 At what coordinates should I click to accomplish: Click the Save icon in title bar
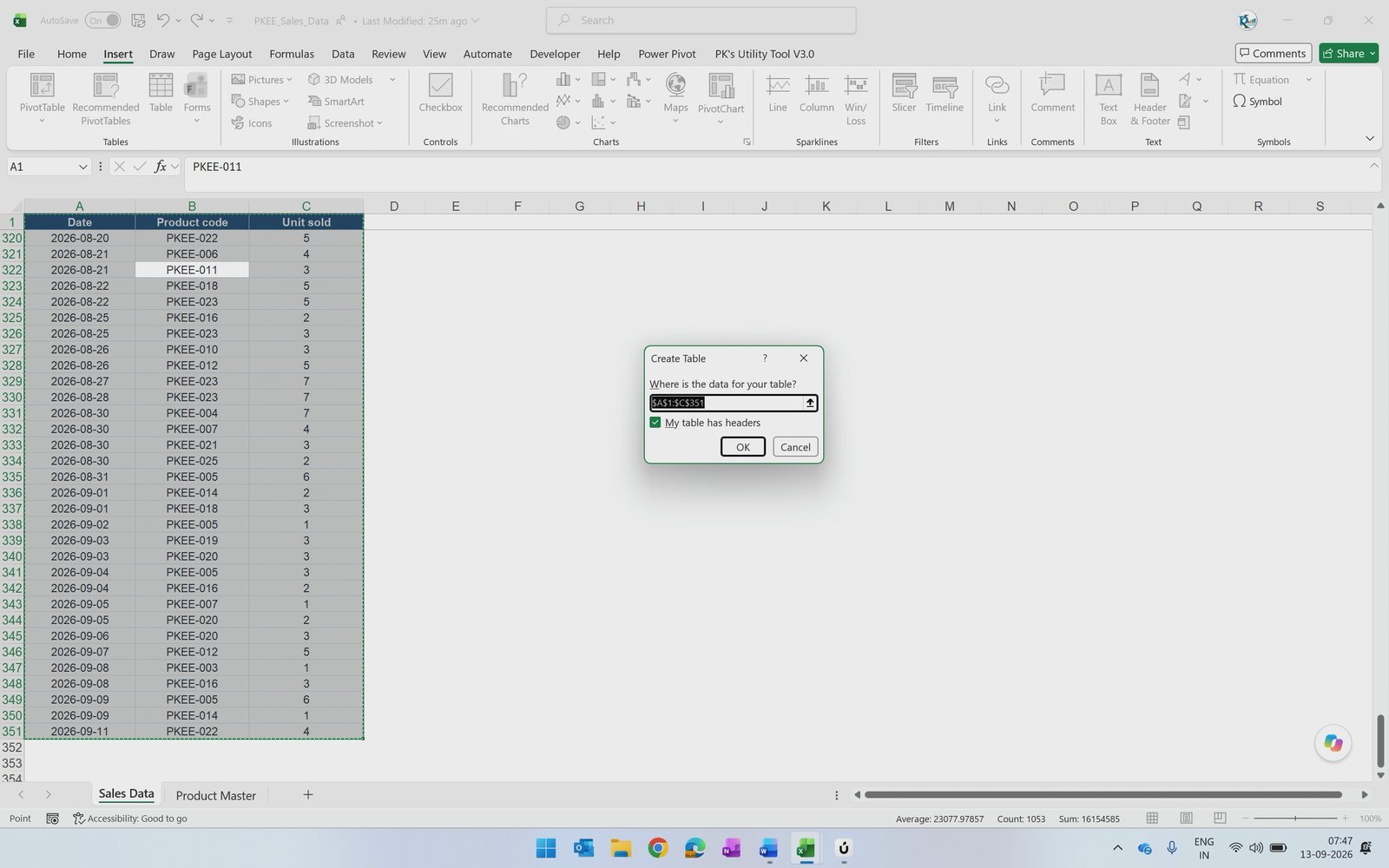(x=138, y=20)
